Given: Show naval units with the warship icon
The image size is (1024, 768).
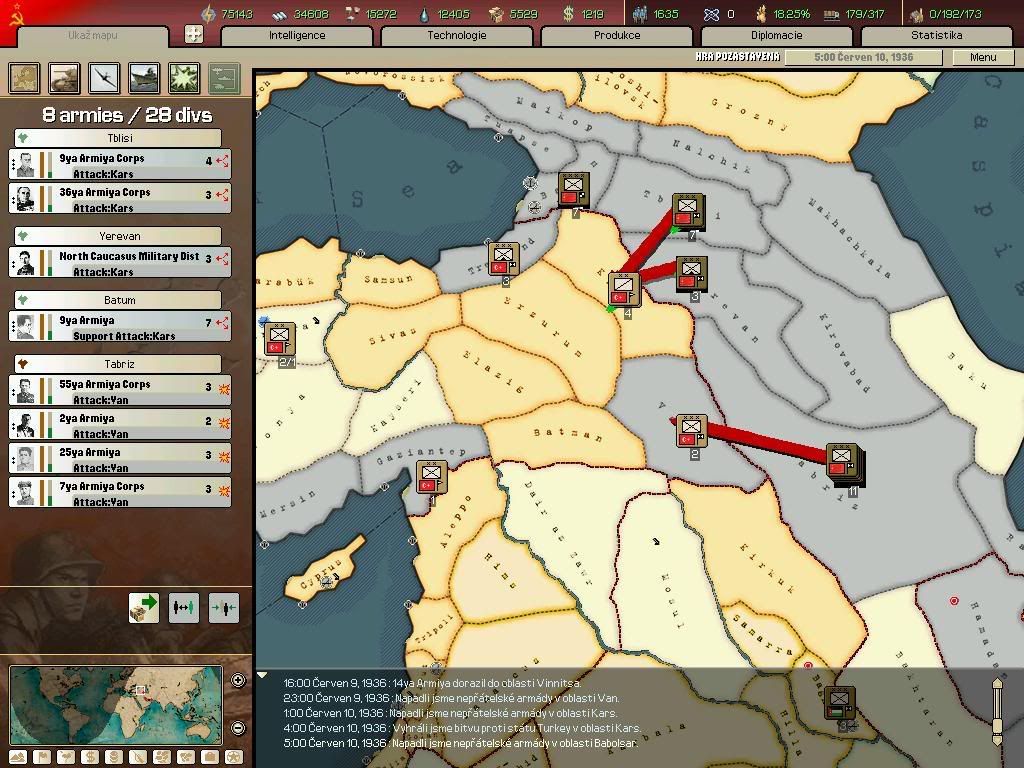Looking at the screenshot, I should [x=144, y=78].
